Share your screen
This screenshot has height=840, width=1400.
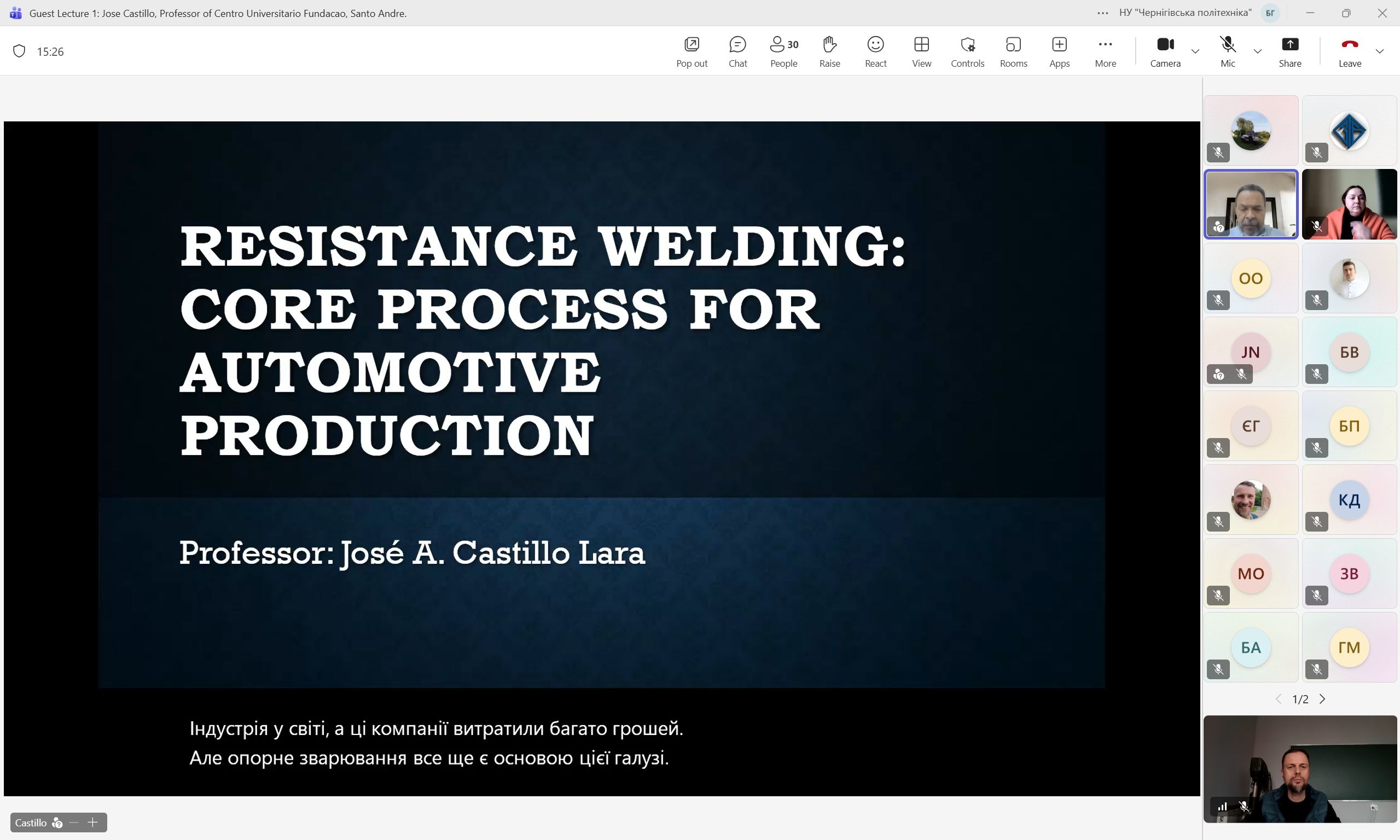(x=1290, y=51)
